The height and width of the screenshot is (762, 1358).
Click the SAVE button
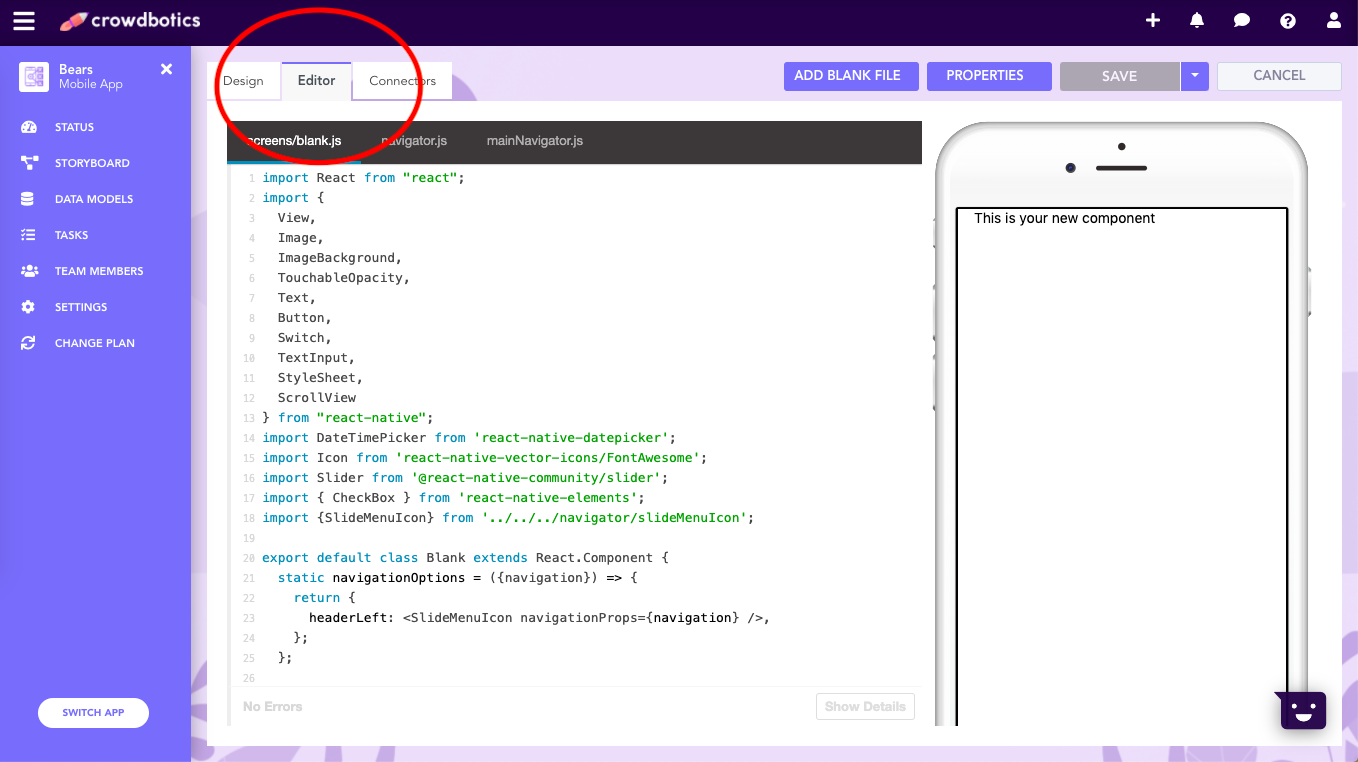point(1119,76)
